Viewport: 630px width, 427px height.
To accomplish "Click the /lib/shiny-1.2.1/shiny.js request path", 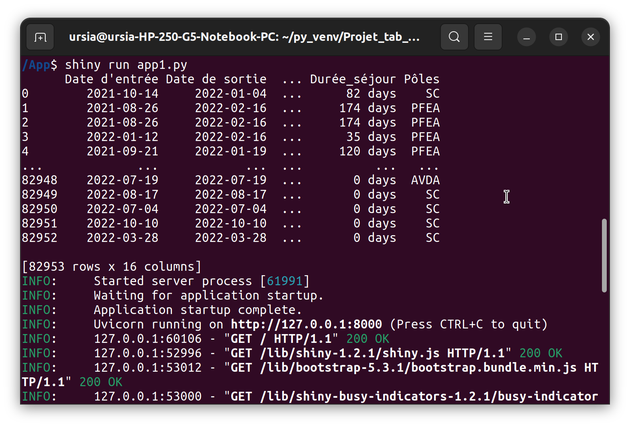I will click(350, 353).
